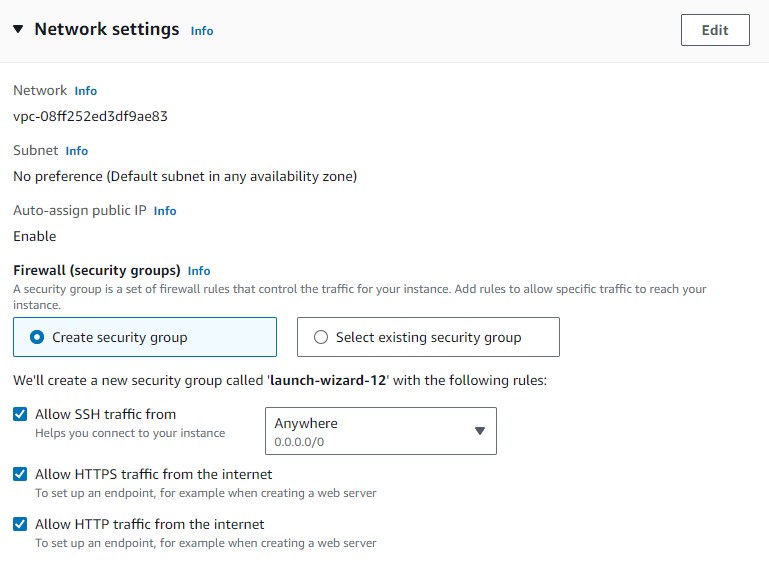Uncheck Allow HTTPS traffic from the internet checkbox
769x563 pixels.
[20, 474]
